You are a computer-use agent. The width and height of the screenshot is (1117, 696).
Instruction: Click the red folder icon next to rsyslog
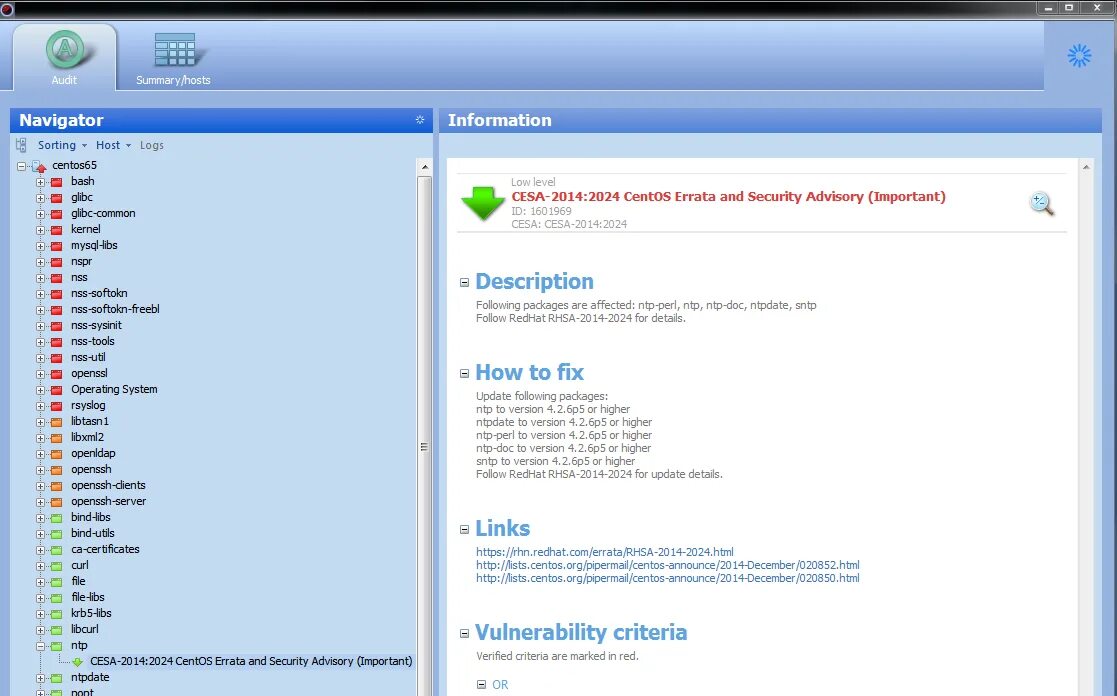(x=56, y=406)
